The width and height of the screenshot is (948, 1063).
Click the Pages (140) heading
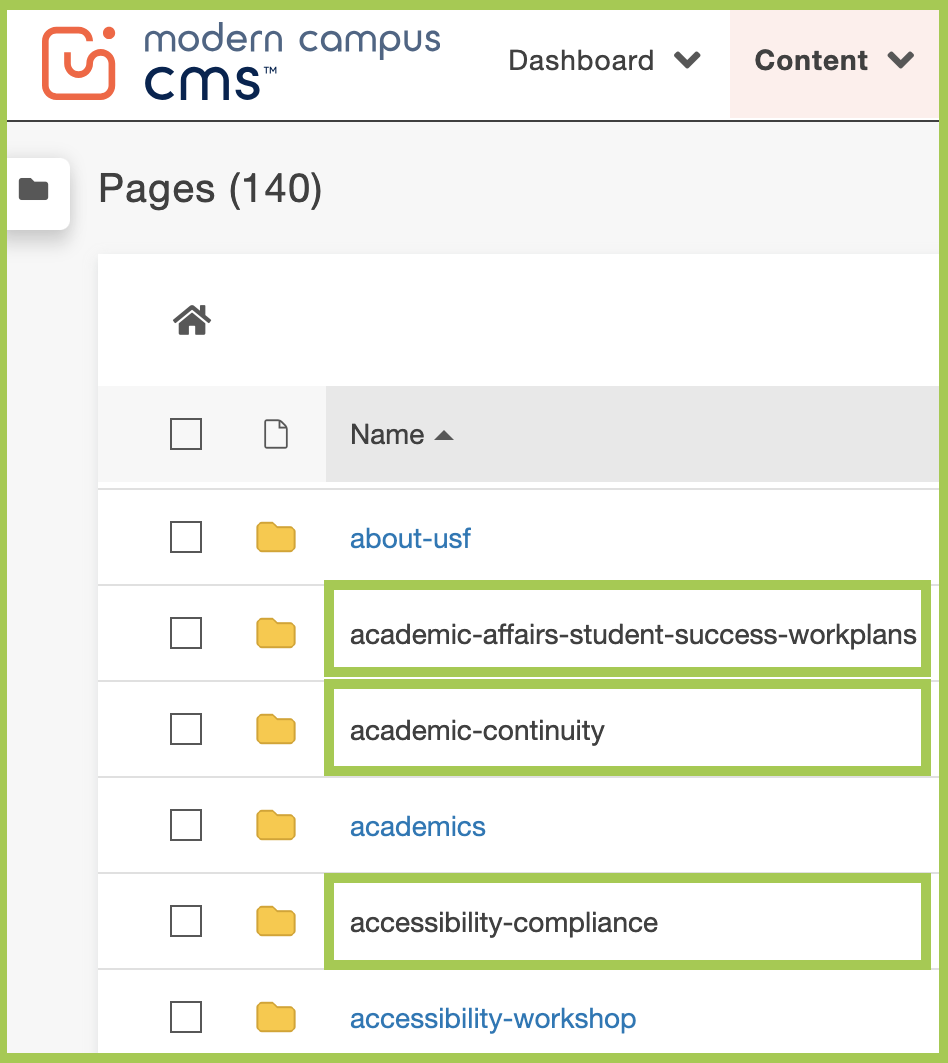point(210,189)
